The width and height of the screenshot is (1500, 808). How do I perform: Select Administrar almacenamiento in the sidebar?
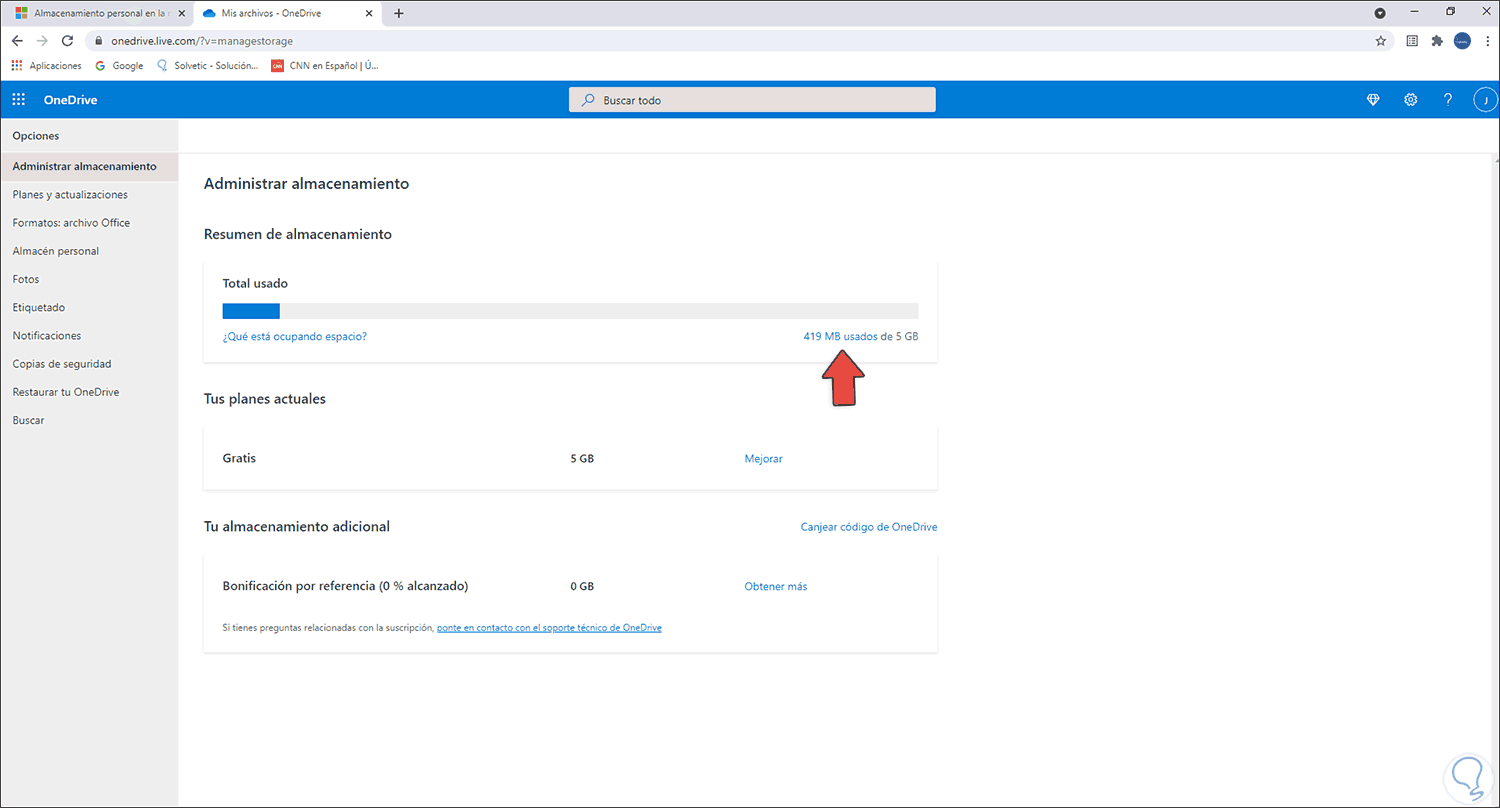(89, 166)
